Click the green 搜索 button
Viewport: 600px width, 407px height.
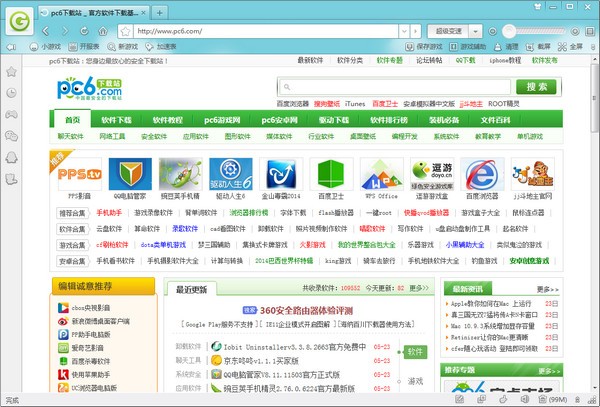[536, 87]
